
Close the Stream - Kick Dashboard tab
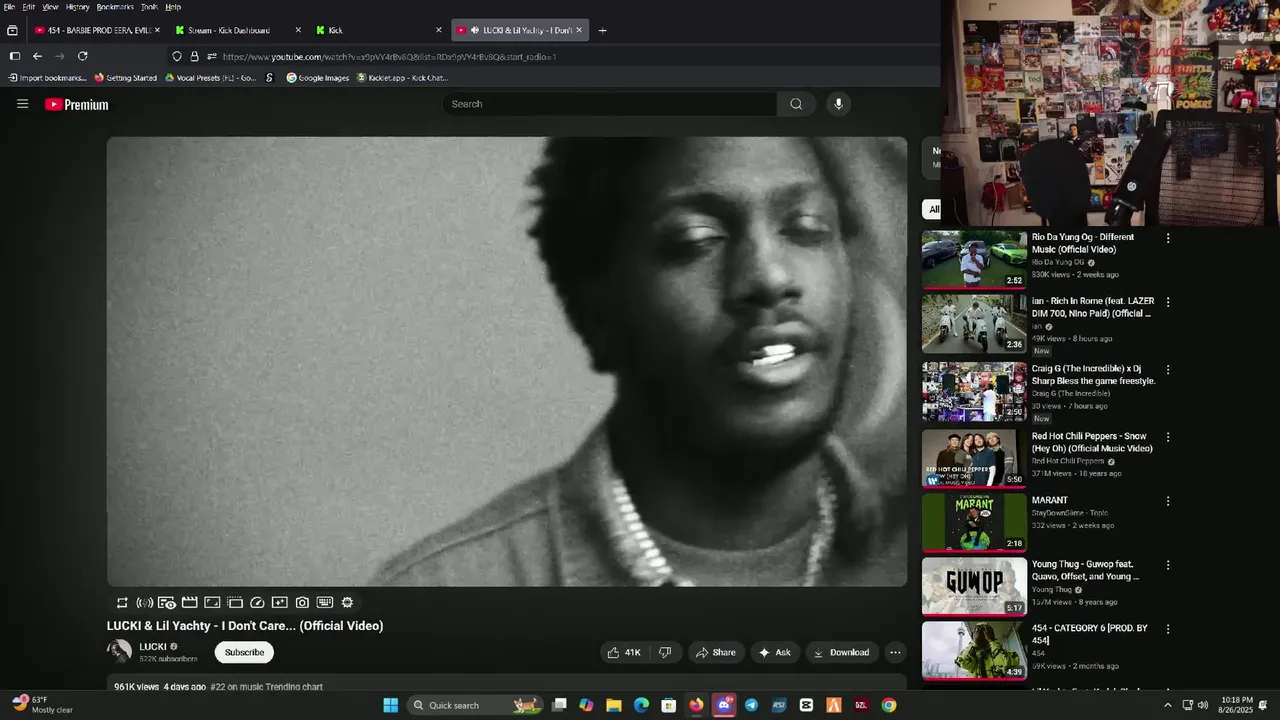point(298,30)
